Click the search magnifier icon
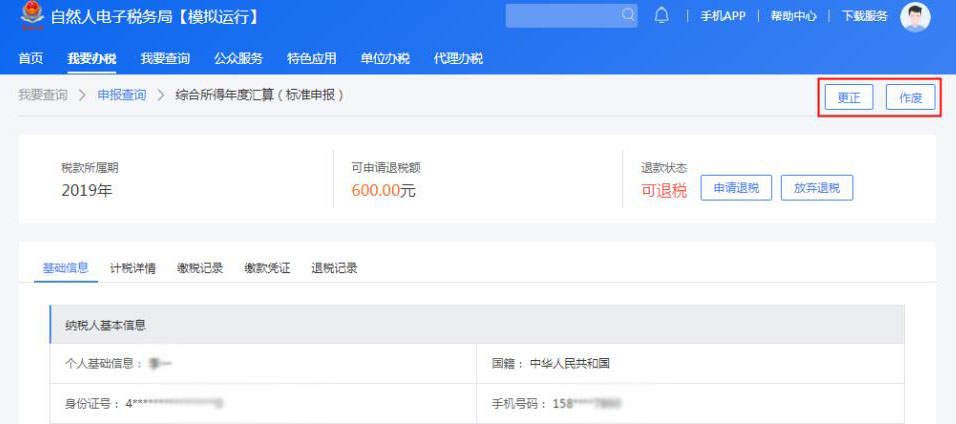Image resolution: width=956 pixels, height=424 pixels. (x=628, y=16)
